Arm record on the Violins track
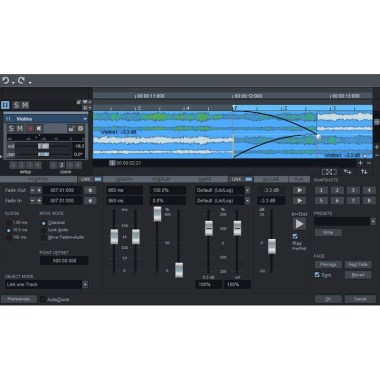Image resolution: width=380 pixels, height=380 pixels. tap(30, 129)
